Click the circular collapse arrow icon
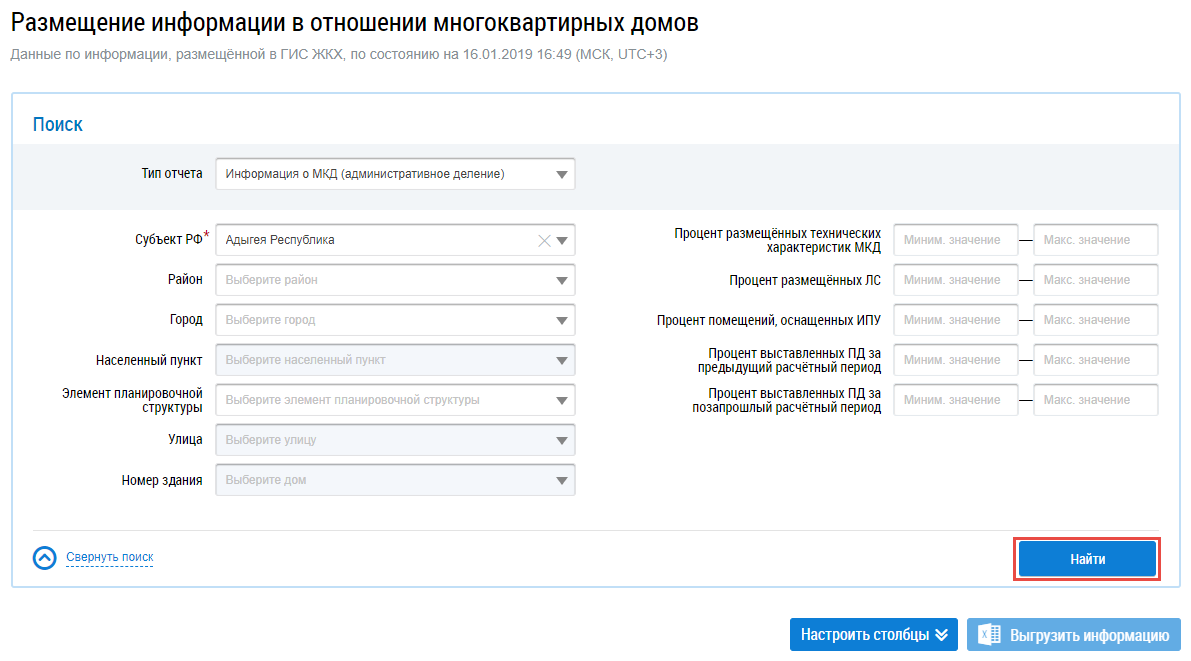The height and width of the screenshot is (661, 1191). tap(45, 558)
